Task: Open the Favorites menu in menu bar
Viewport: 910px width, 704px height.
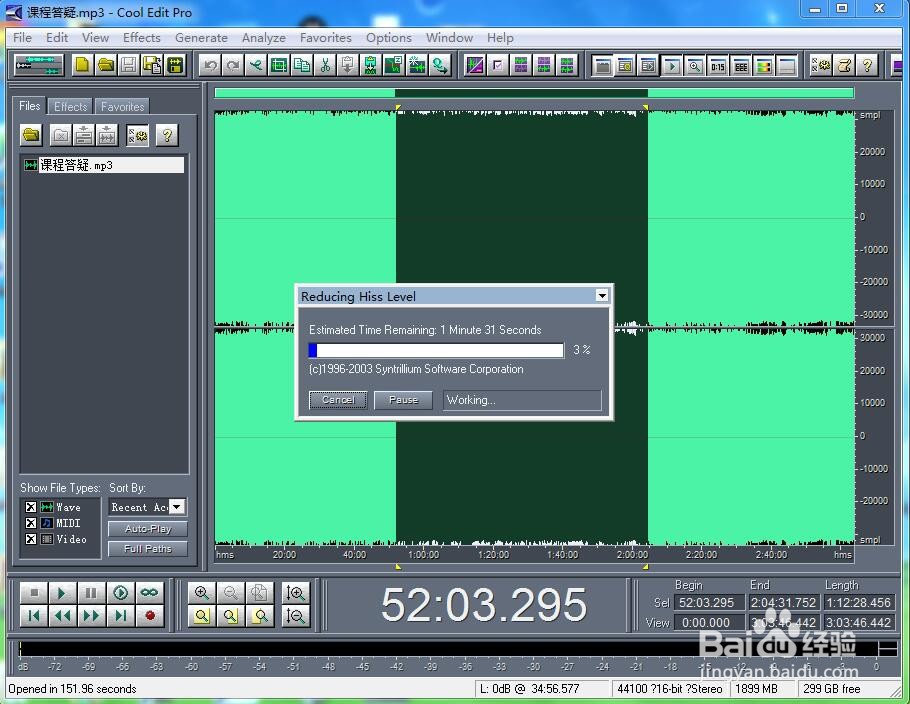Action: coord(326,38)
